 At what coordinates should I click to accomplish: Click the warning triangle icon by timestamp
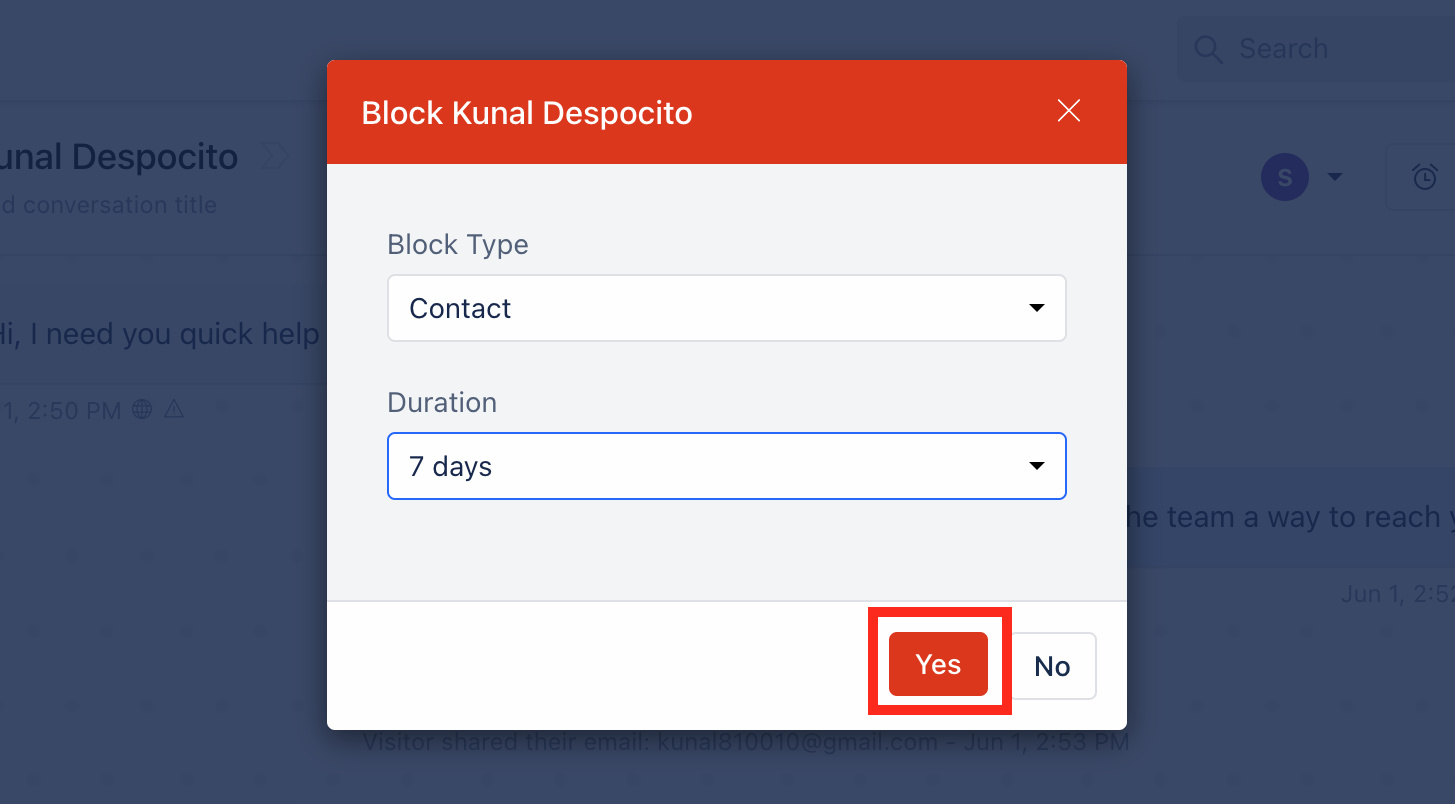point(174,409)
